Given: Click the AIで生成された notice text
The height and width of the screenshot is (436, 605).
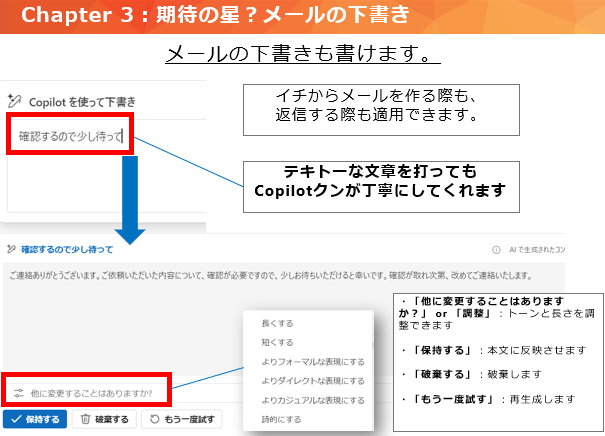Looking at the screenshot, I should pos(537,250).
